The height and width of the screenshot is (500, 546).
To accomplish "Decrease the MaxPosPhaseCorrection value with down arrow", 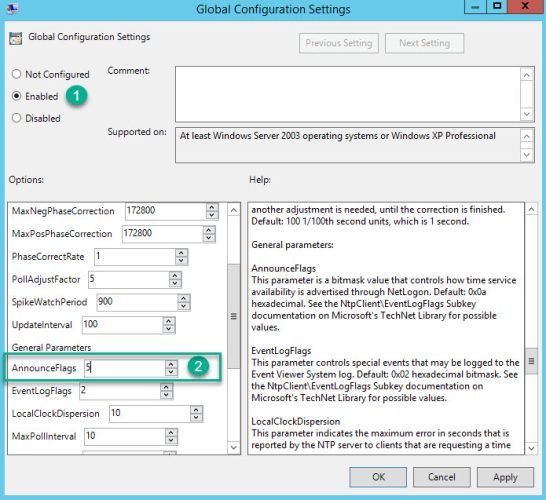I will pos(209,238).
